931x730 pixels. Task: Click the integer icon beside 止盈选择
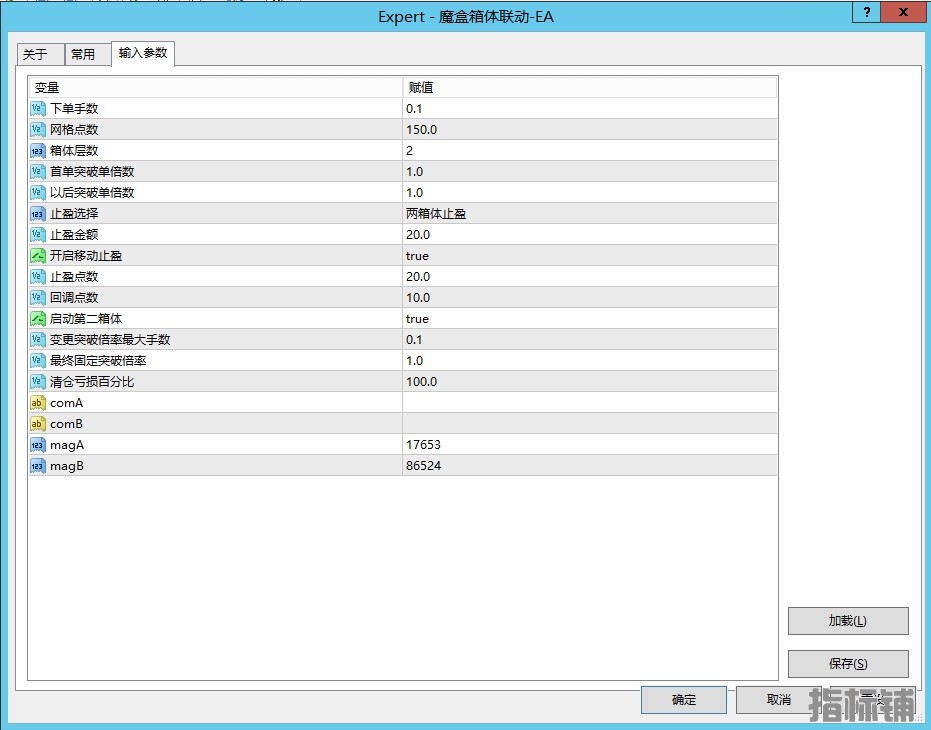click(37, 214)
